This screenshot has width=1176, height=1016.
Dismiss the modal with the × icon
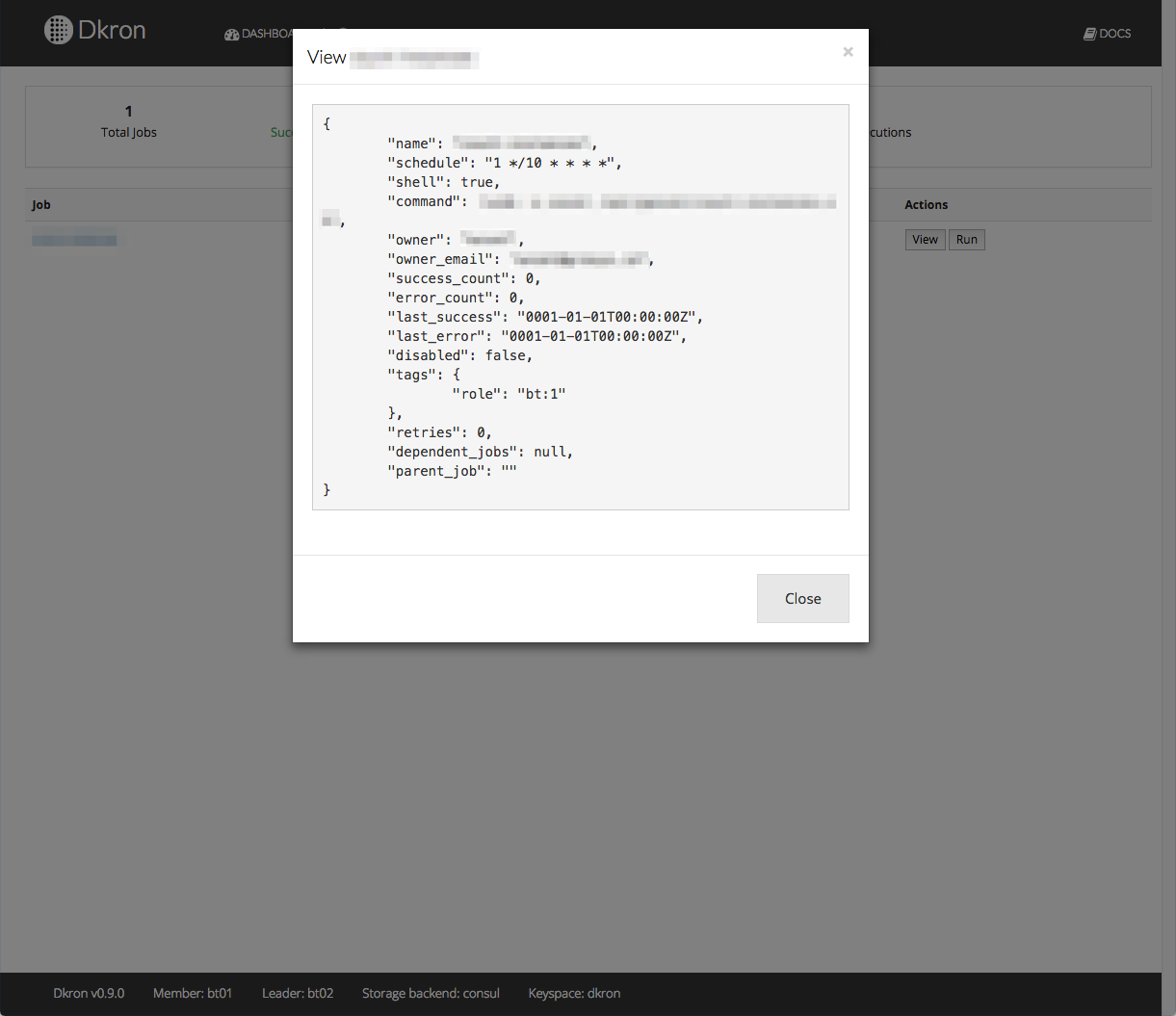tap(848, 52)
